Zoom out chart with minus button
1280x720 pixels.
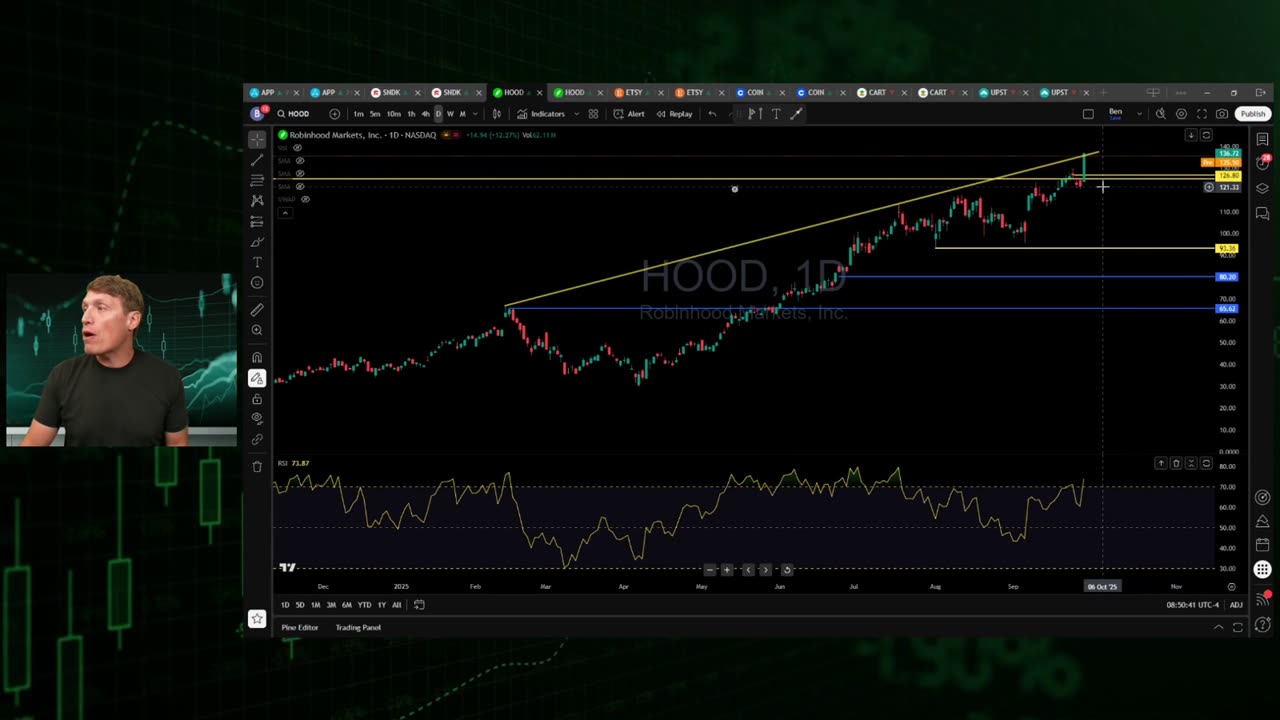710,570
